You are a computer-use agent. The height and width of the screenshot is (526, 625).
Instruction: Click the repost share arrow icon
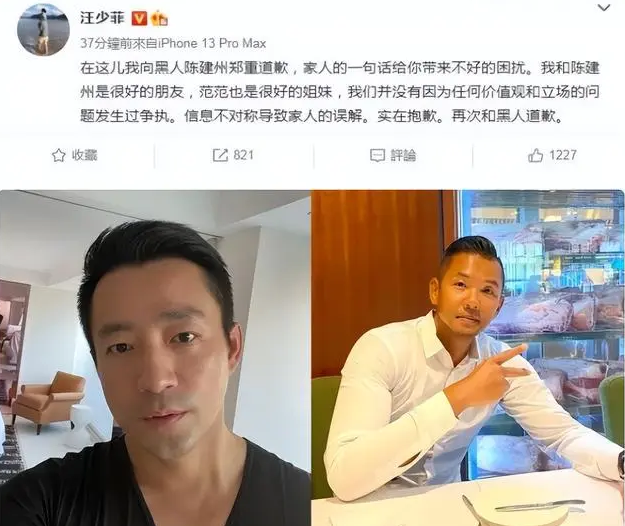(220, 155)
